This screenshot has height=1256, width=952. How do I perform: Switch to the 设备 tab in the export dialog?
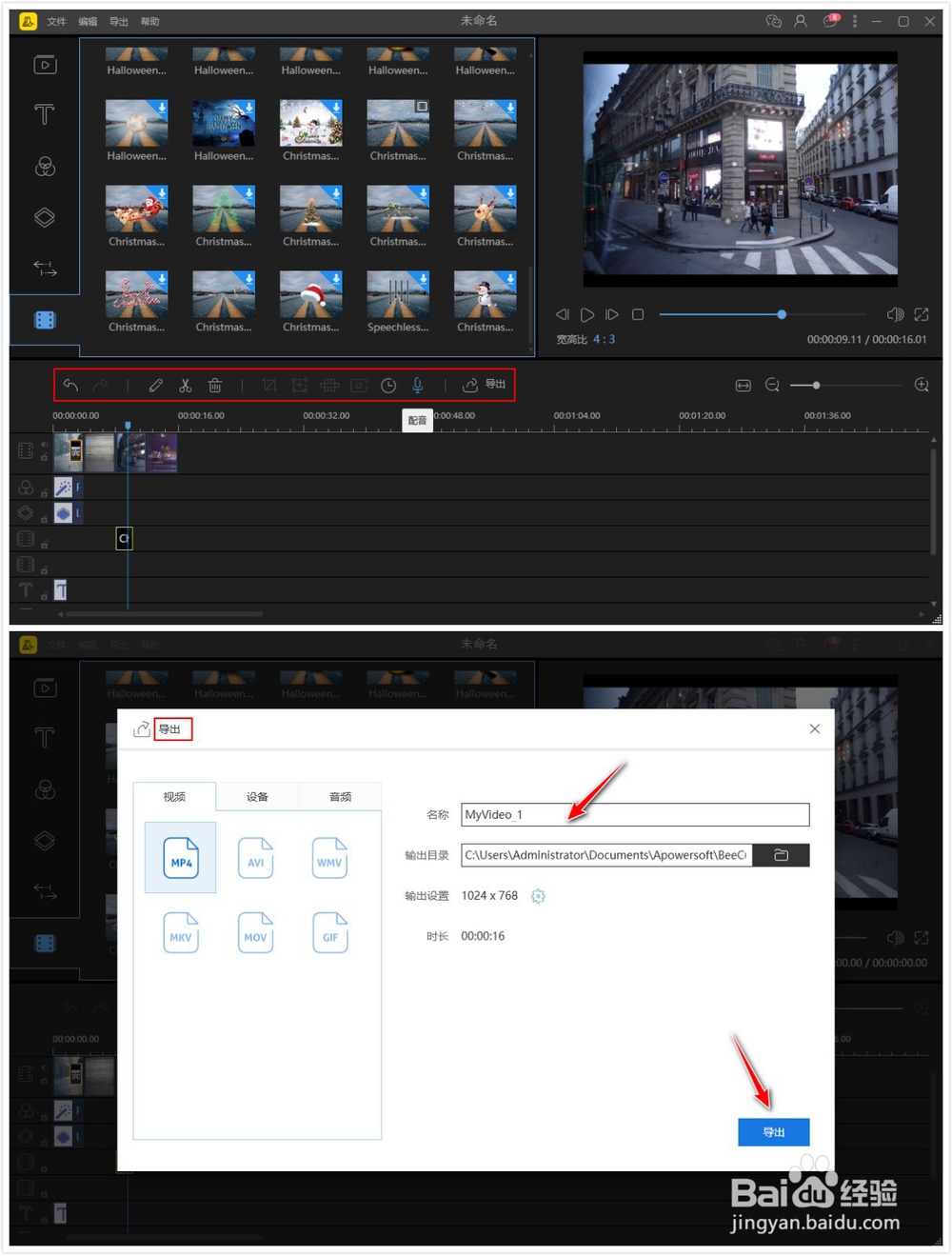coord(257,797)
